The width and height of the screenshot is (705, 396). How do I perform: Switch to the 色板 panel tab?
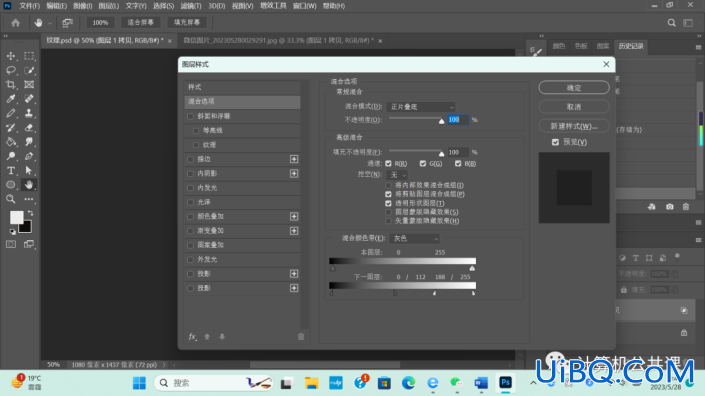coord(581,46)
